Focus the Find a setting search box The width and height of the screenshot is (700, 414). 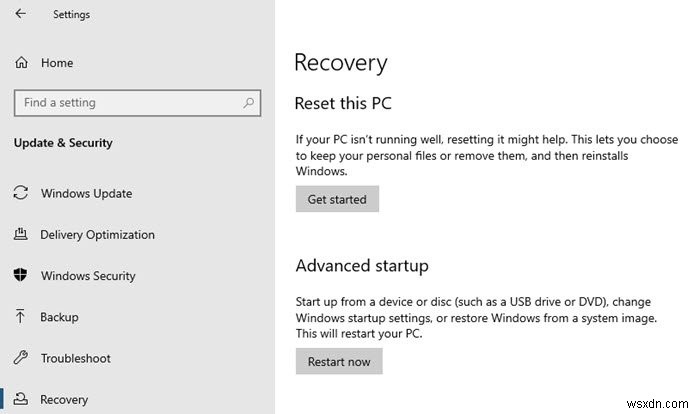pos(138,103)
